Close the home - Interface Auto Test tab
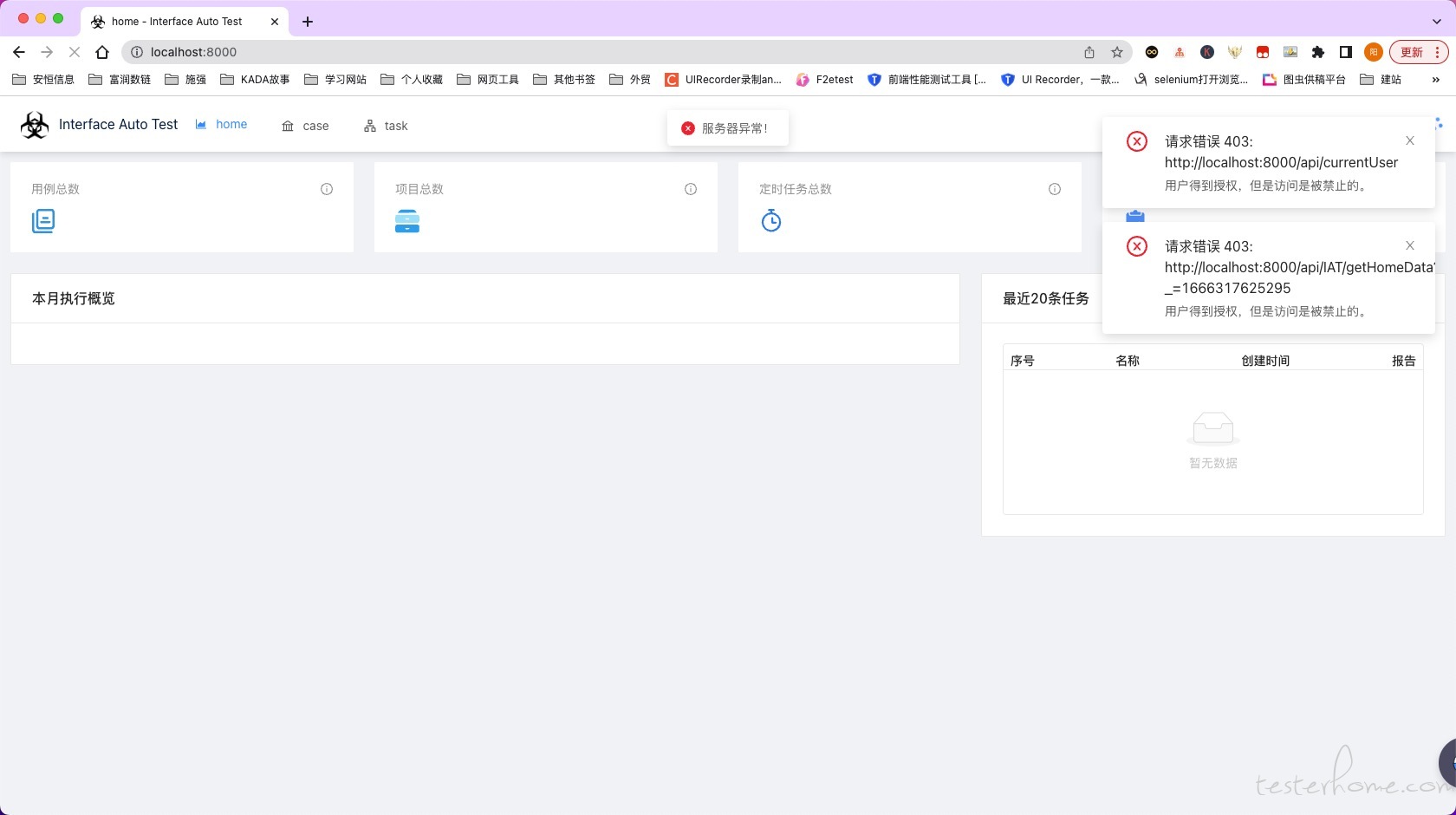Image resolution: width=1456 pixels, height=815 pixels. tap(275, 22)
